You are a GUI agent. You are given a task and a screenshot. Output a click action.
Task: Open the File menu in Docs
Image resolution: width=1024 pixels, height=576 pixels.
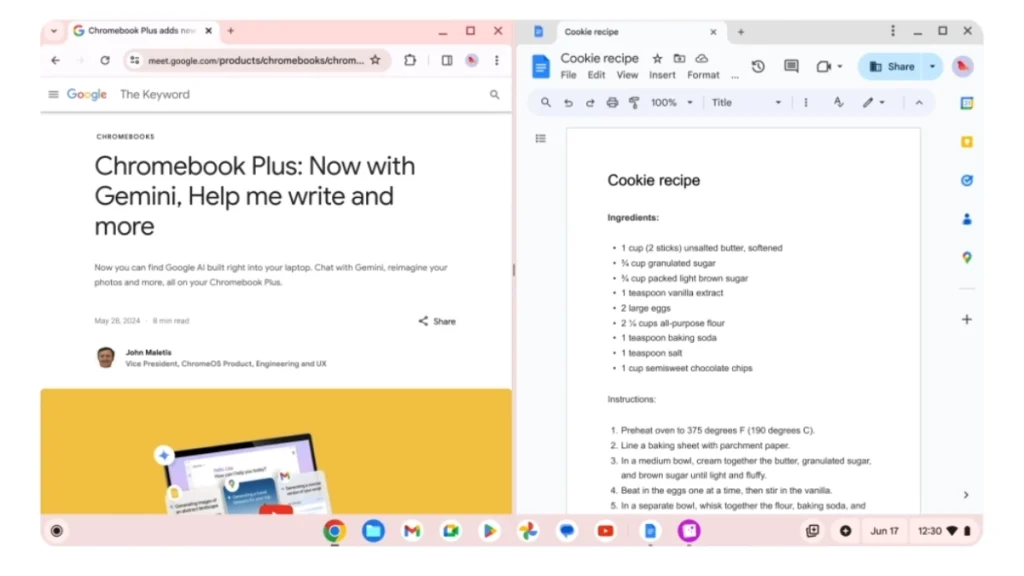tap(568, 75)
